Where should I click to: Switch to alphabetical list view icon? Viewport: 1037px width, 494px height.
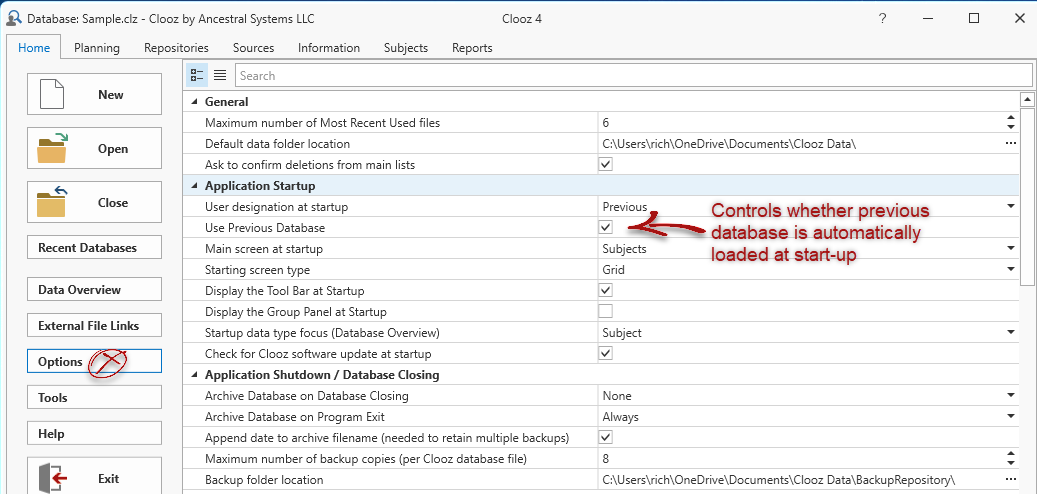(x=220, y=75)
